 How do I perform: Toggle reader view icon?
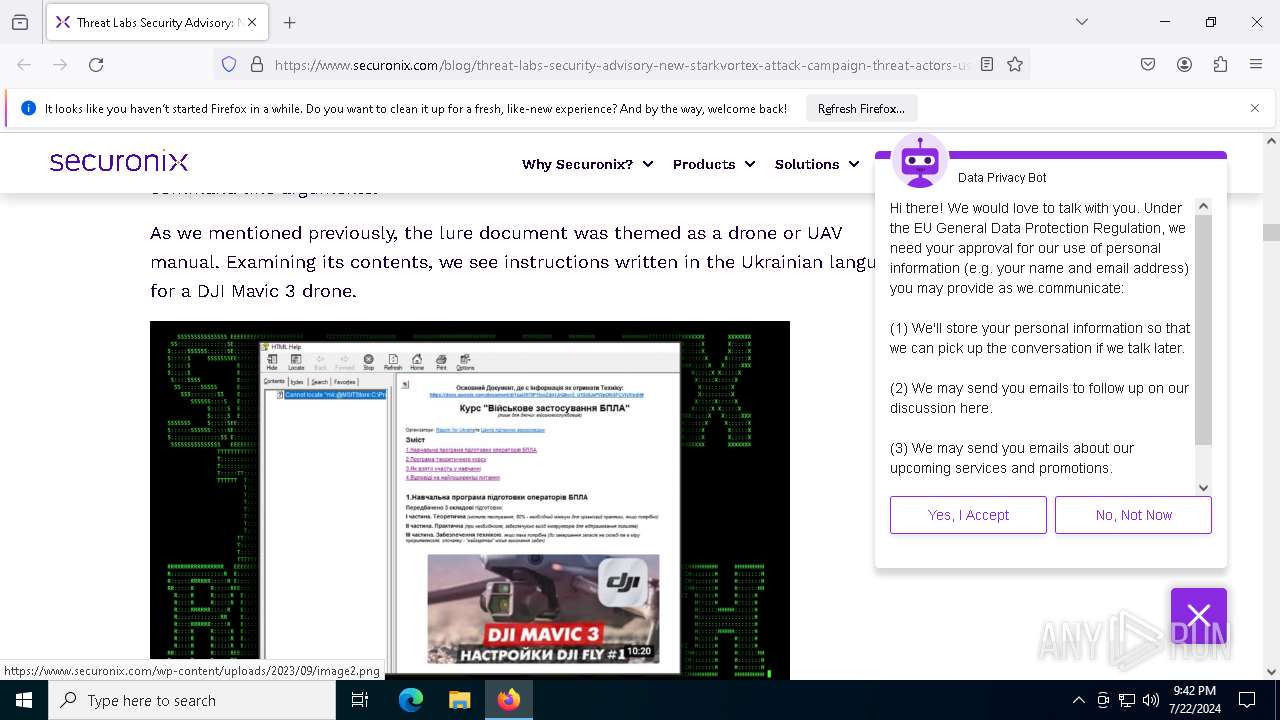987,64
